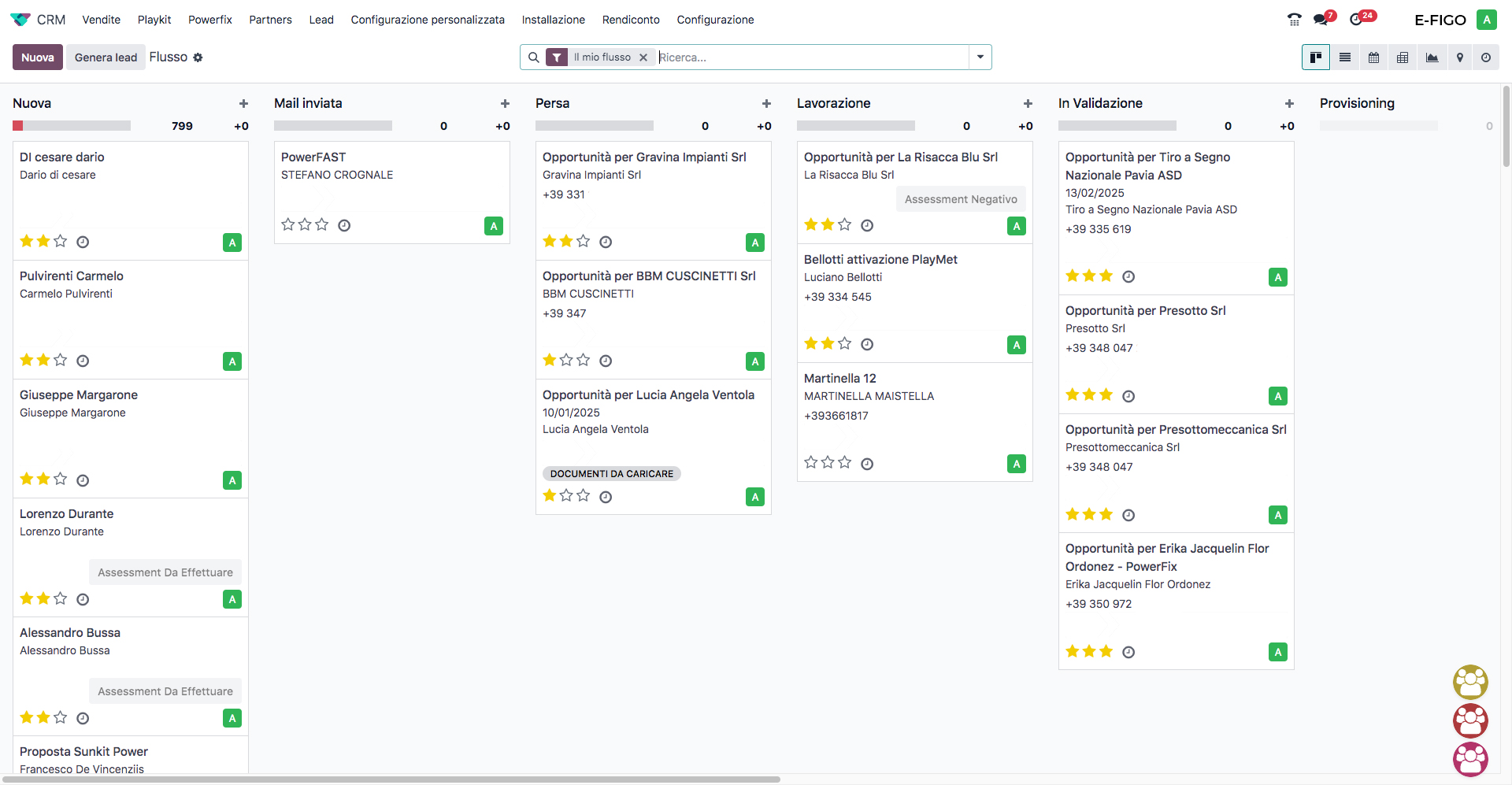Switch to Calendar view

point(1373,57)
